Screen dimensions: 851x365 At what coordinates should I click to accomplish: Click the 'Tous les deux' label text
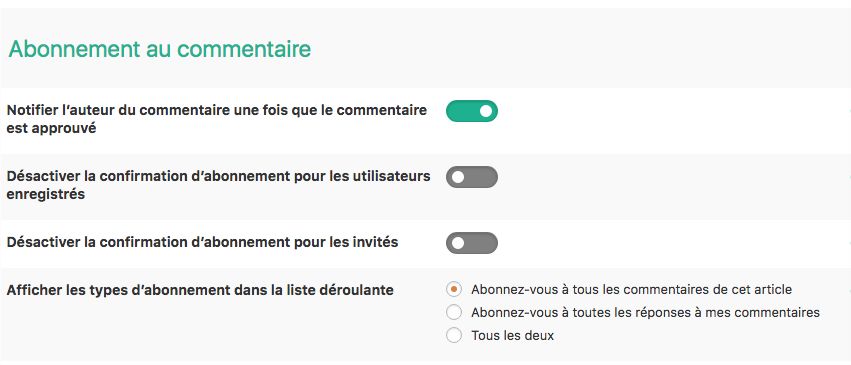[x=512, y=335]
